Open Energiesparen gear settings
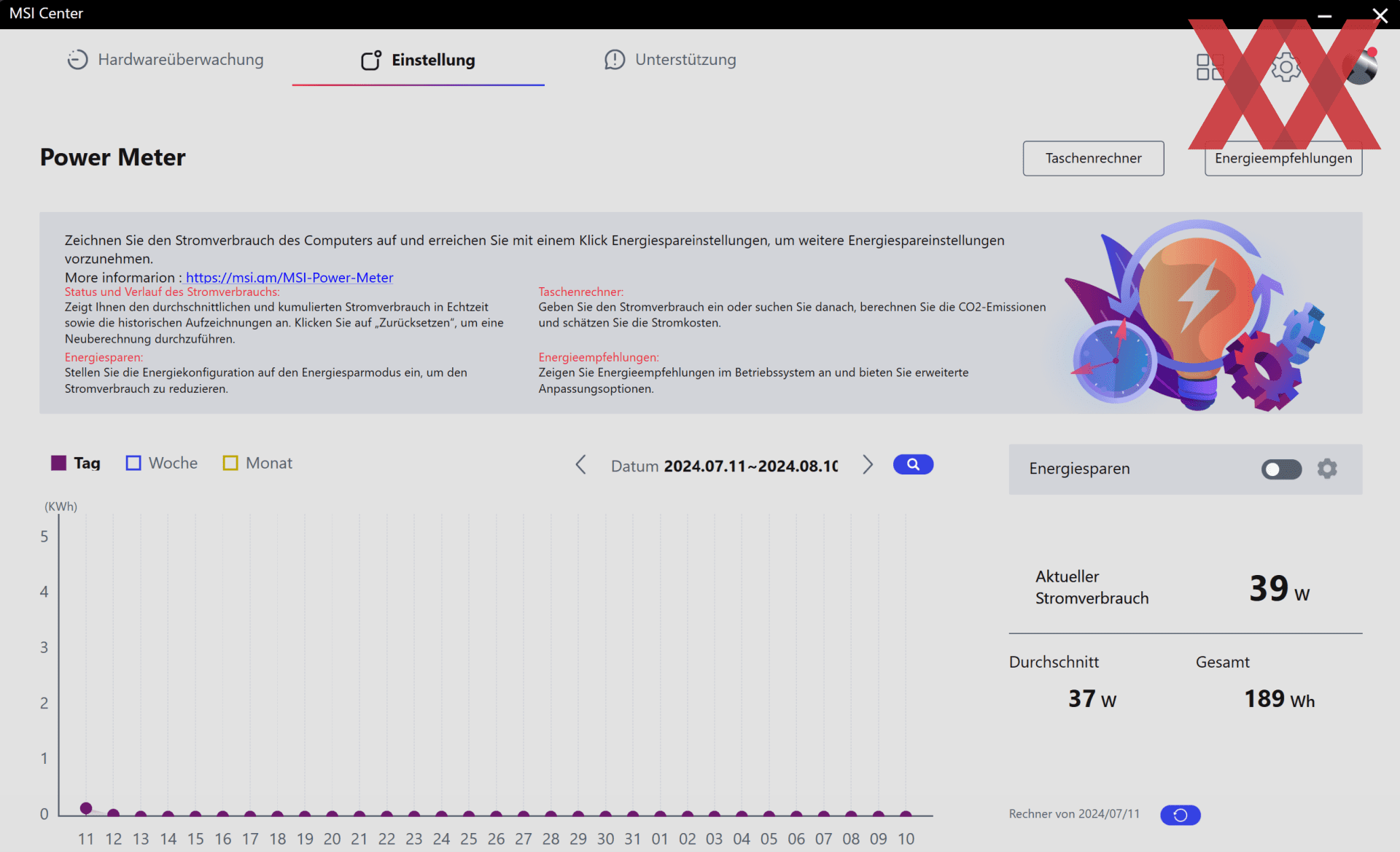The image size is (1400, 852). [1327, 469]
